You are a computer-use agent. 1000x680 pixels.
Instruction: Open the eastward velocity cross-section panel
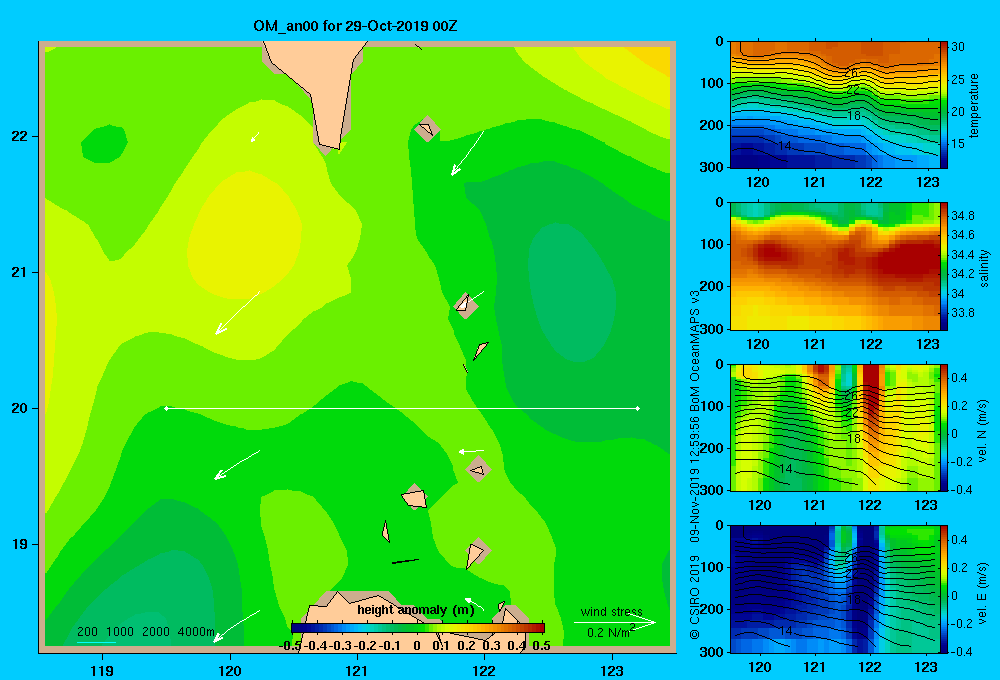click(x=835, y=589)
